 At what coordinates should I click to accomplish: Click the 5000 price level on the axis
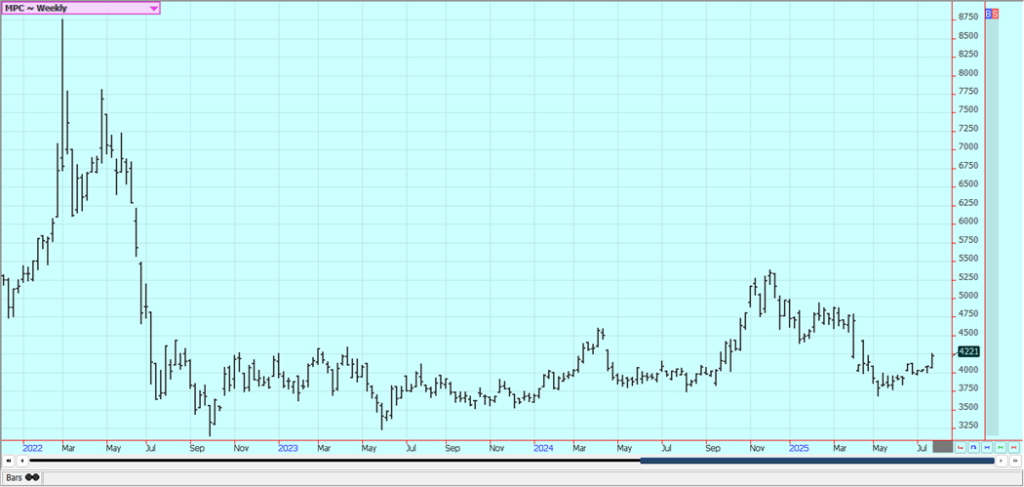968,296
